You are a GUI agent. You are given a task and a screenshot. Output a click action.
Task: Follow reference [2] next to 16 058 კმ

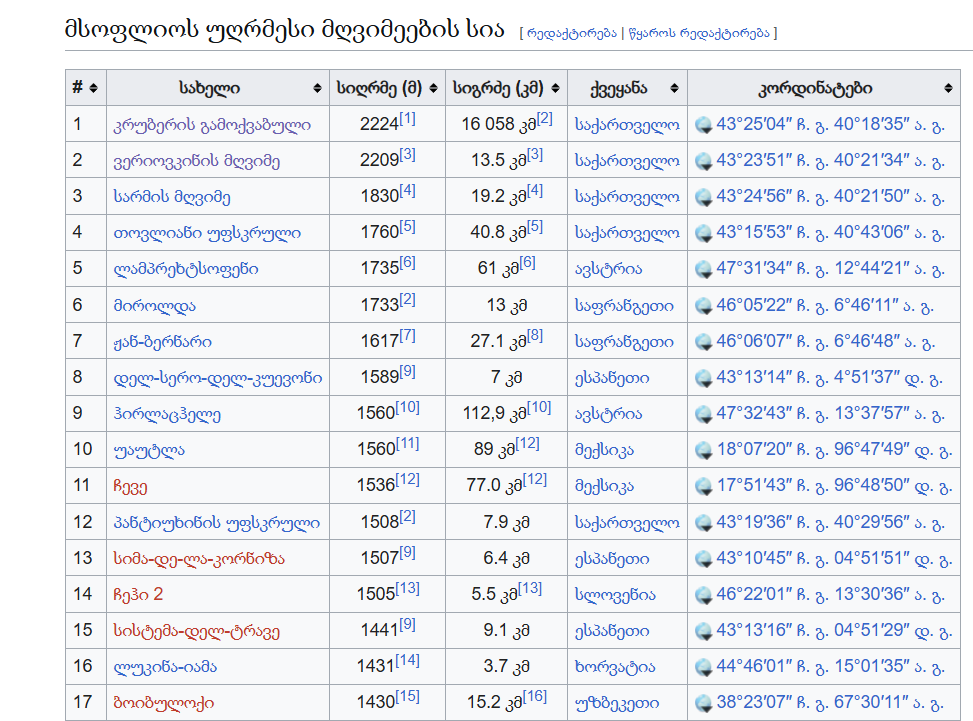[544, 119]
